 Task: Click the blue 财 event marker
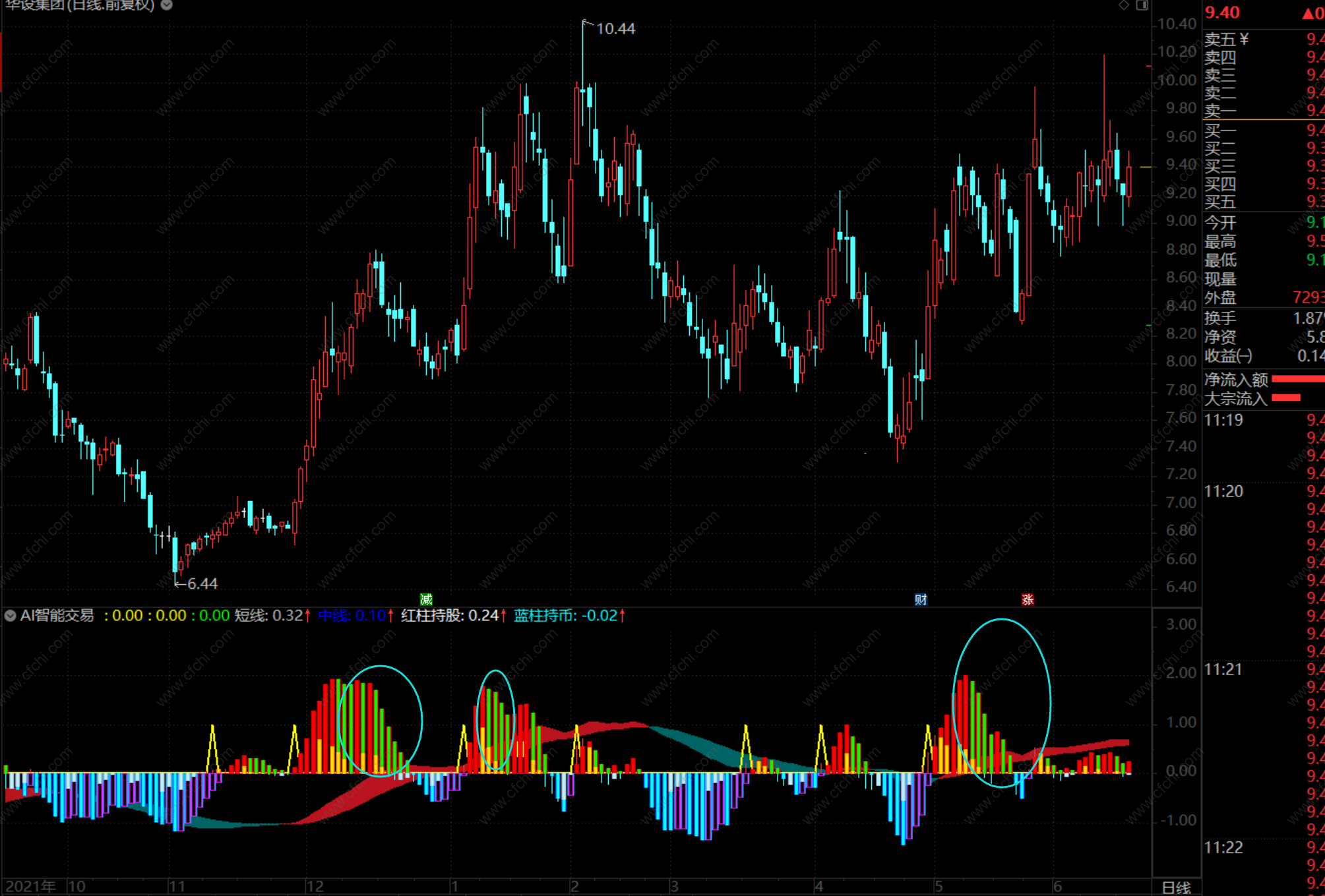point(921,599)
